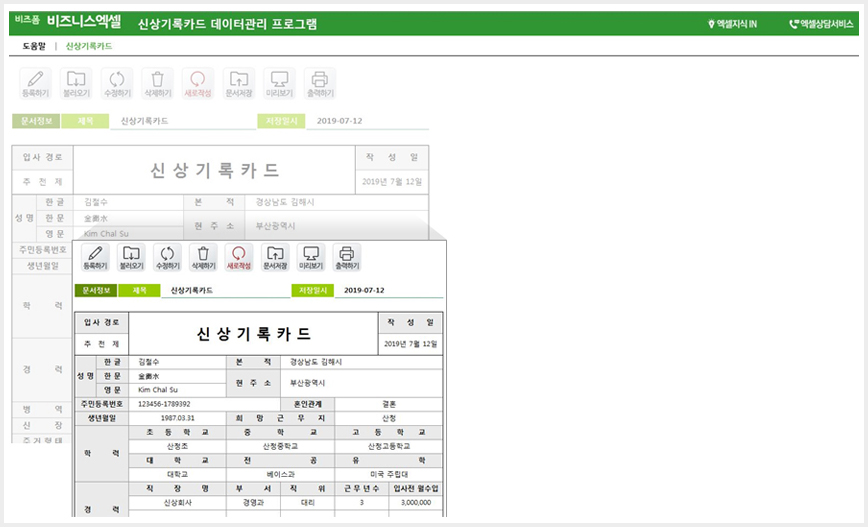Select Kim Chal Su cell in enlarged foreground card
The height and width of the screenshot is (527, 868).
pyautogui.click(x=178, y=390)
